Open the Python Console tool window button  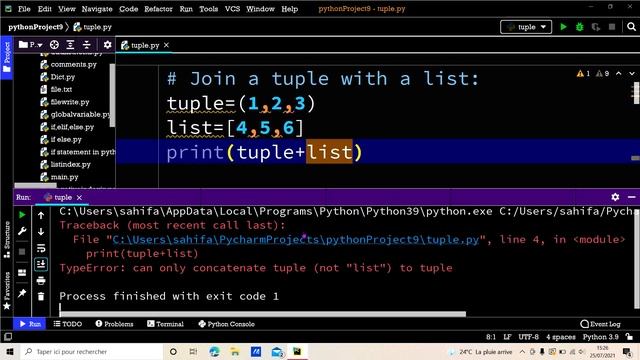point(227,324)
